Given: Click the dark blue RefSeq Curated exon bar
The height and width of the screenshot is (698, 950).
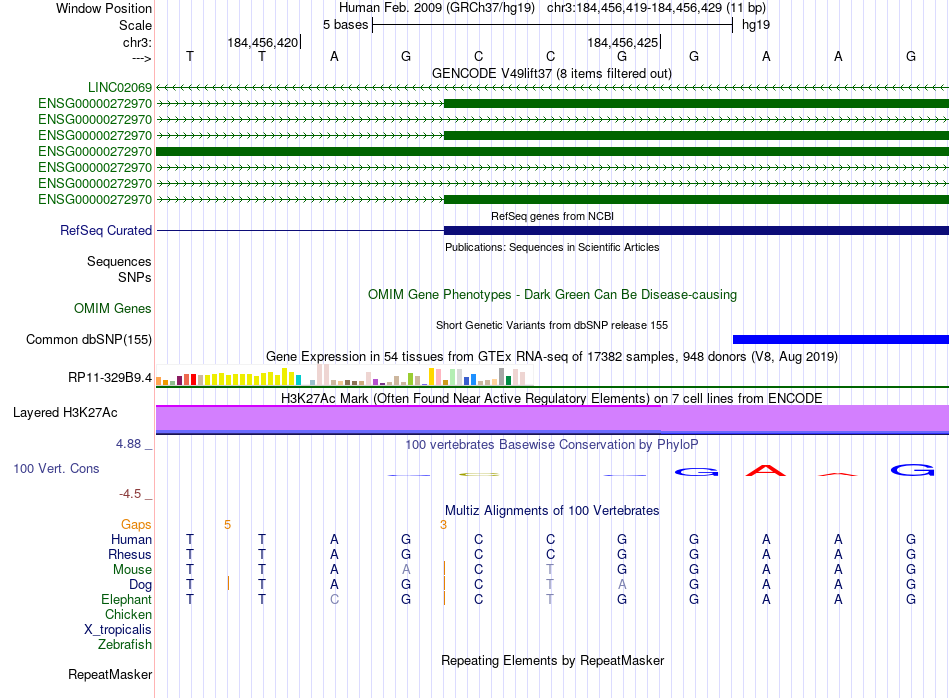Looking at the screenshot, I should coord(696,230).
